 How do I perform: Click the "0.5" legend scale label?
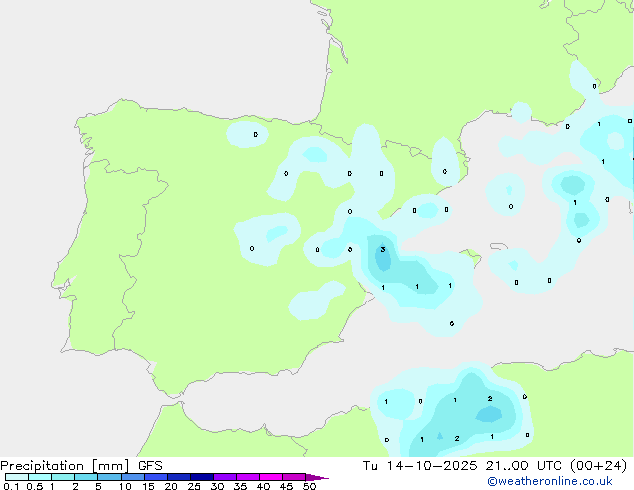click(x=35, y=486)
